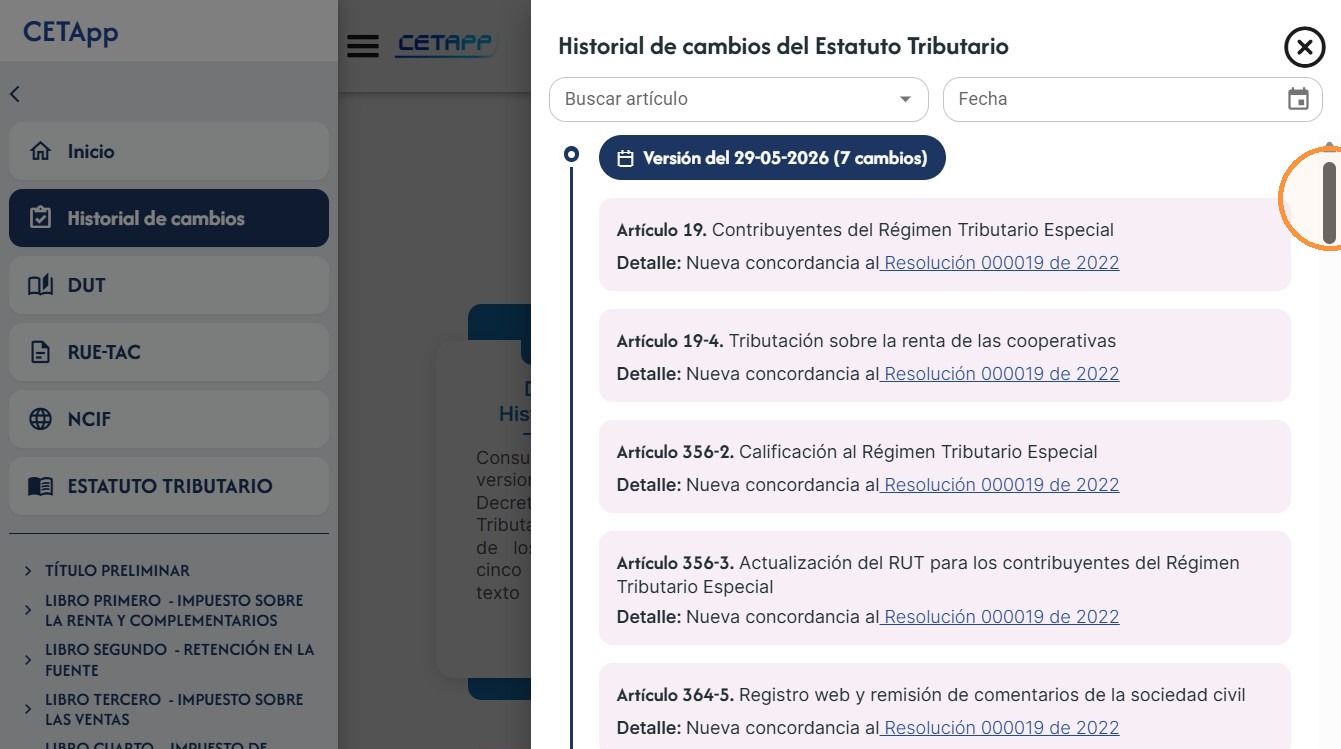The height and width of the screenshot is (749, 1341).
Task: Click 'Artículo 19.' Contribuyentes del Régimen text
Action: [865, 230]
